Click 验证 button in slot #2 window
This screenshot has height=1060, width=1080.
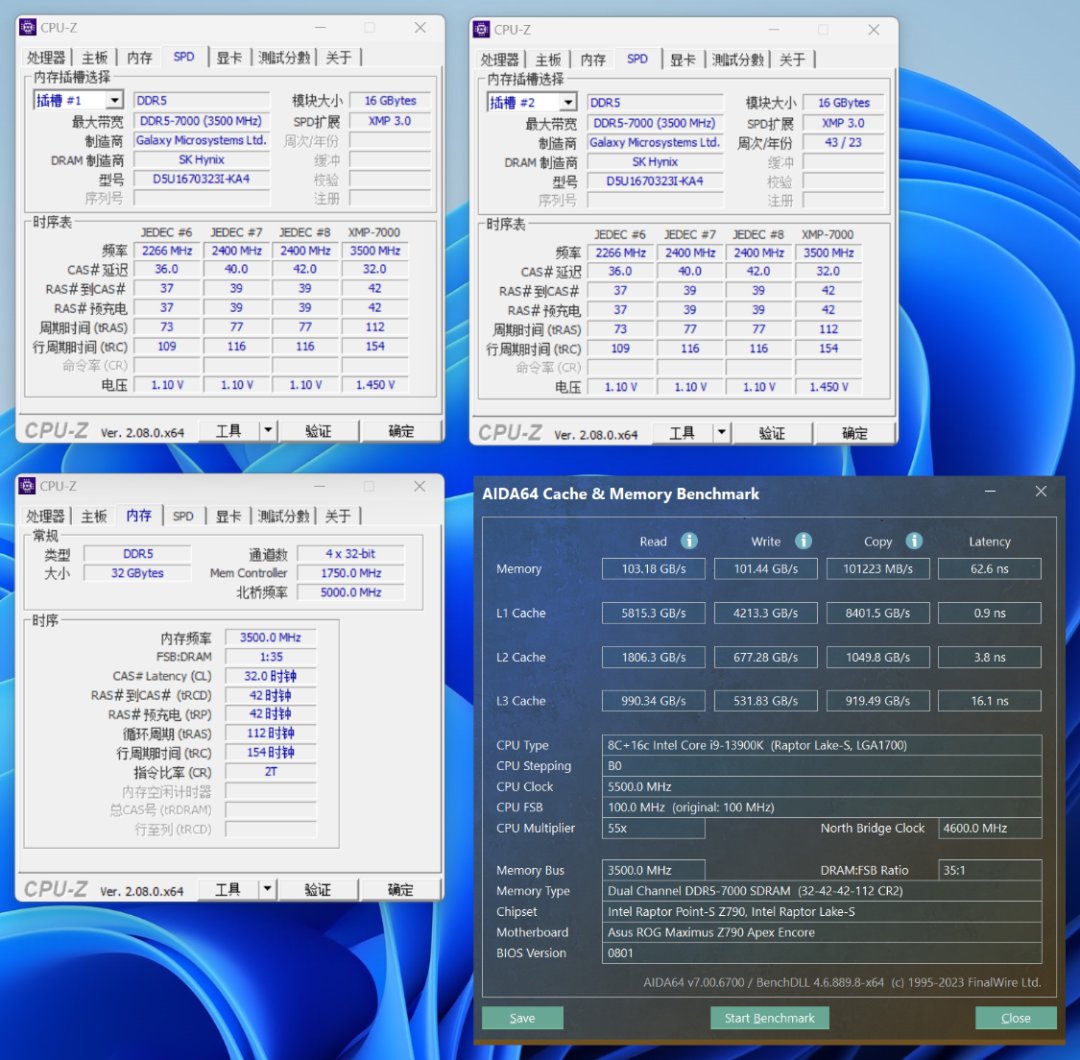pyautogui.click(x=771, y=433)
